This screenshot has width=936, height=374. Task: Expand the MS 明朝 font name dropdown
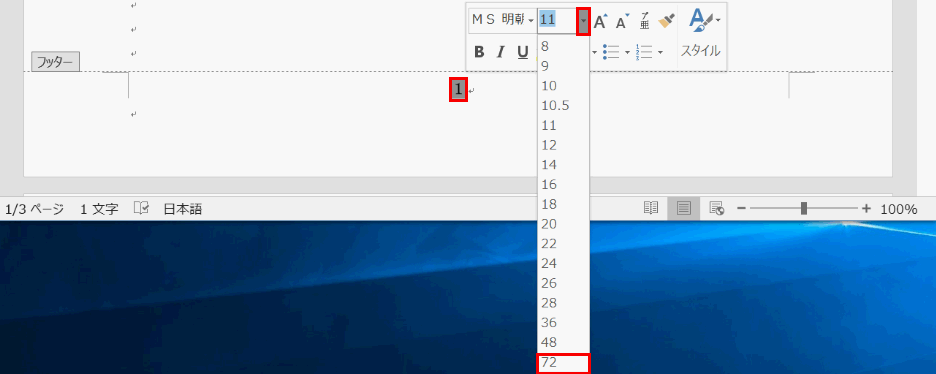531,21
